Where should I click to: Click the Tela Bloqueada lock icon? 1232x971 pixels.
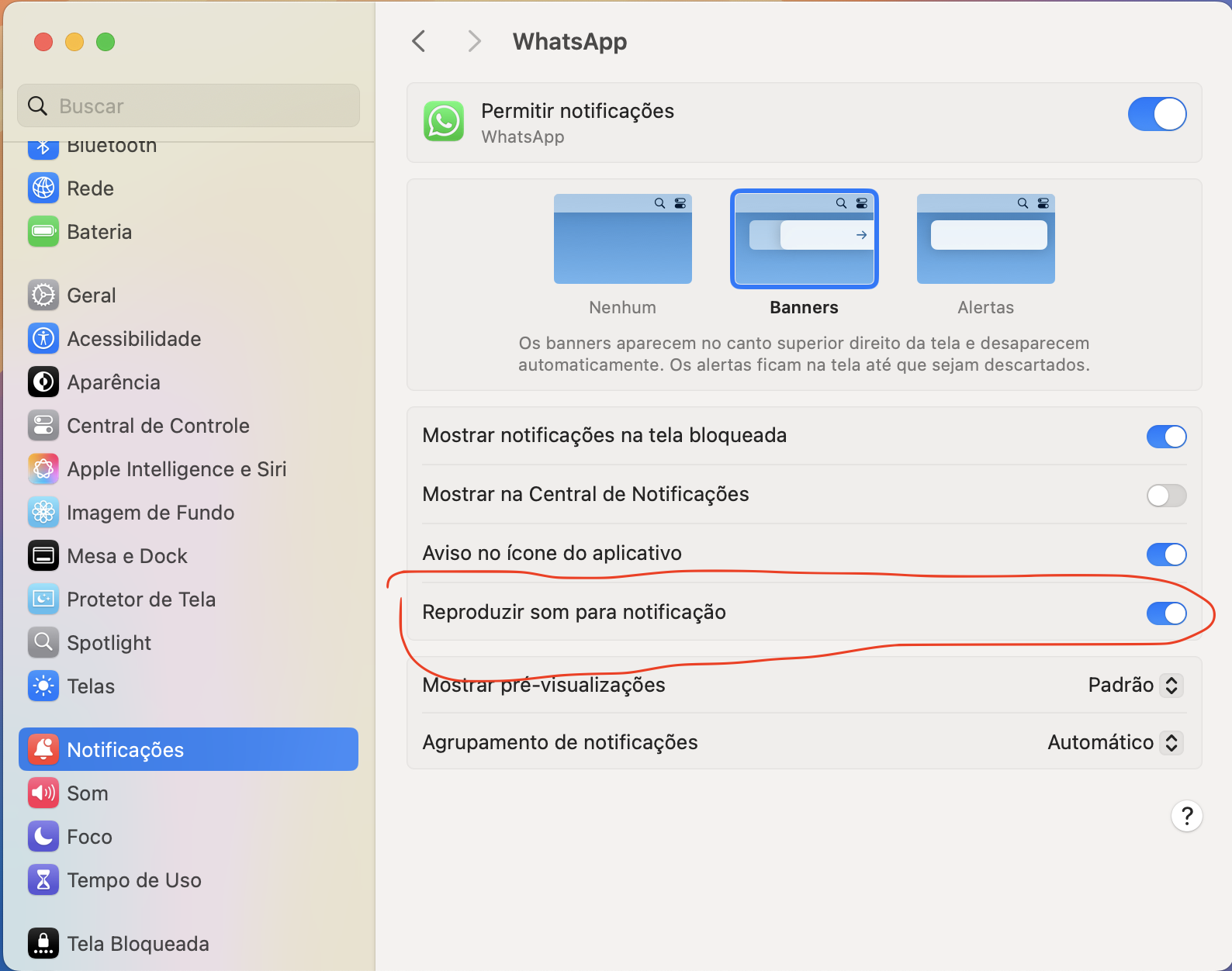tap(43, 943)
